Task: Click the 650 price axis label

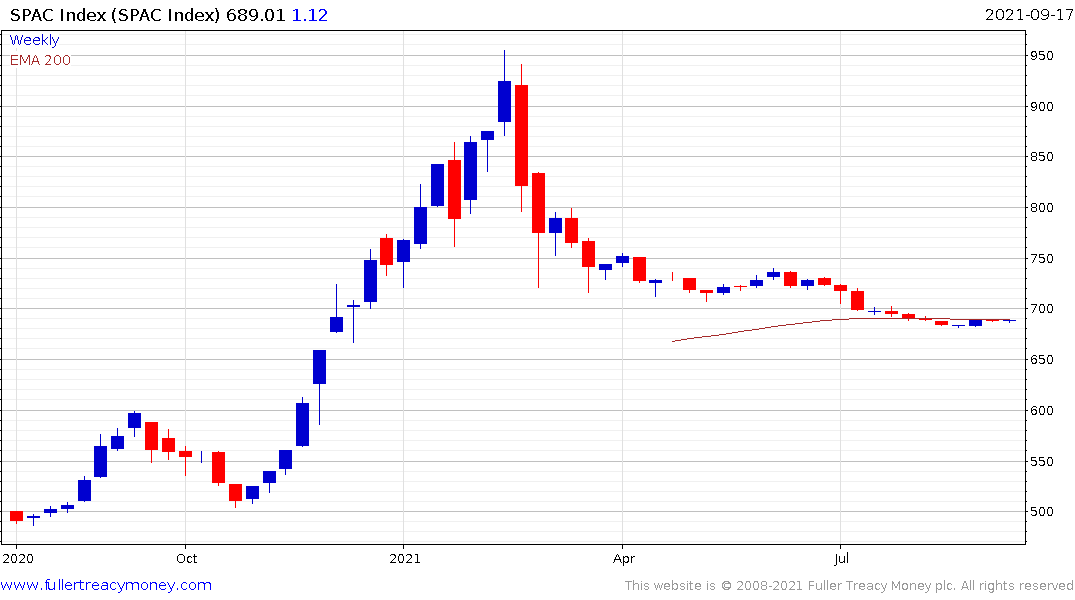Action: click(x=1041, y=359)
